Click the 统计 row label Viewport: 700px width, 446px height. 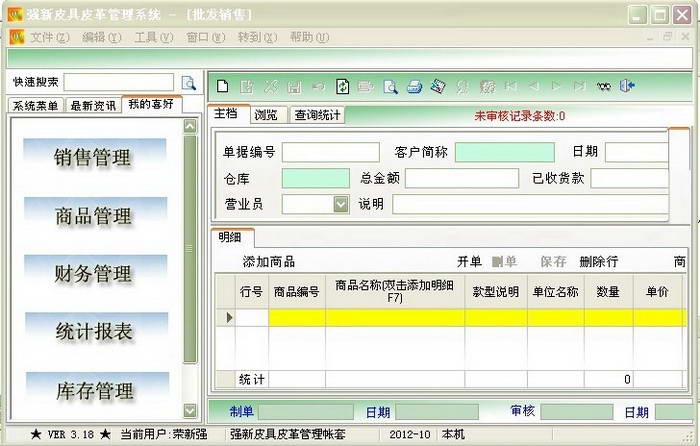(x=252, y=379)
